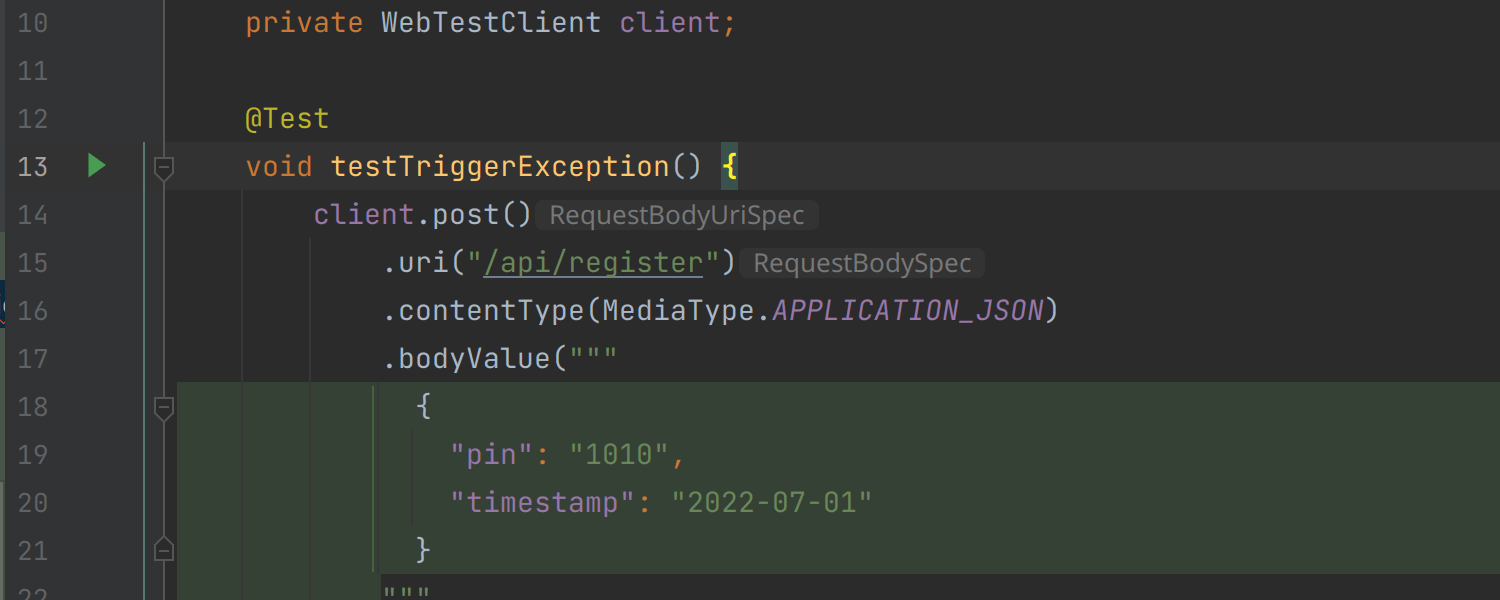Image resolution: width=1500 pixels, height=600 pixels.
Task: Click line number 16 in the gutter
Action: 32,311
